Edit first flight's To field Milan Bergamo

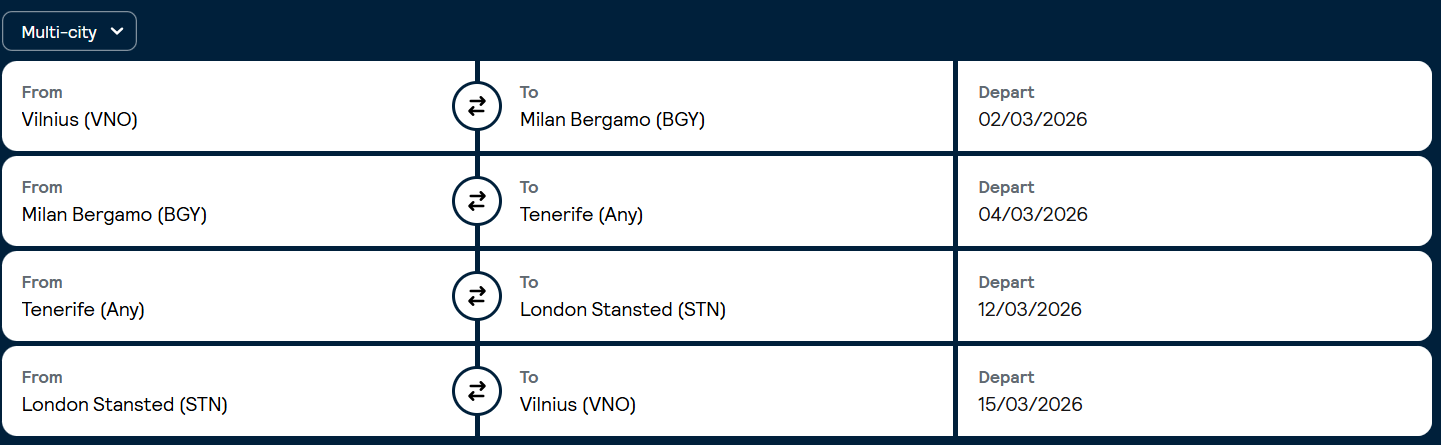pyautogui.click(x=612, y=120)
